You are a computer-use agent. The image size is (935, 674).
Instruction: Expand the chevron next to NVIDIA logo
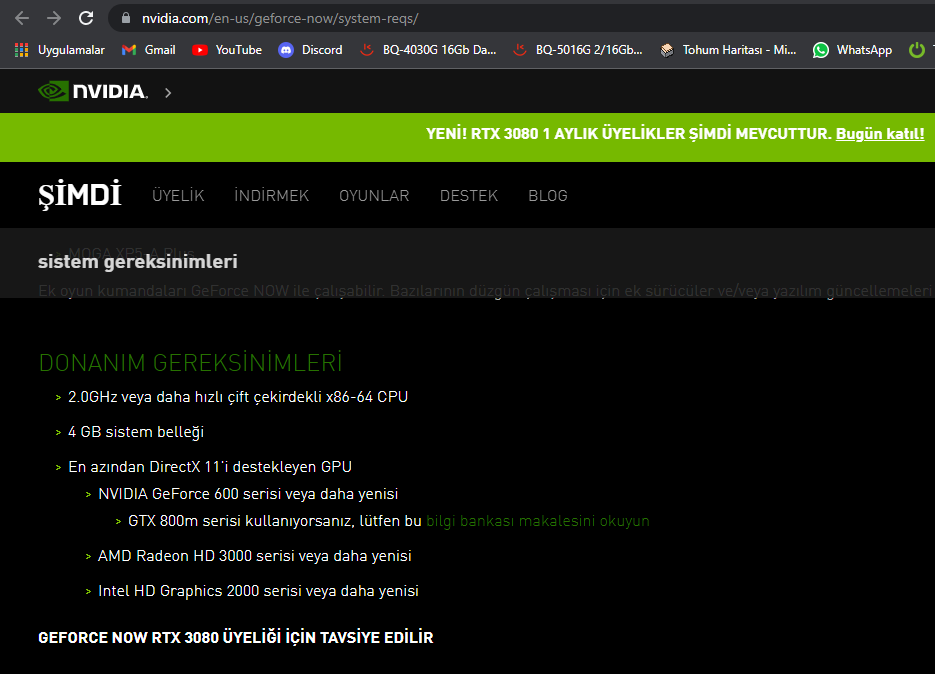pos(168,92)
